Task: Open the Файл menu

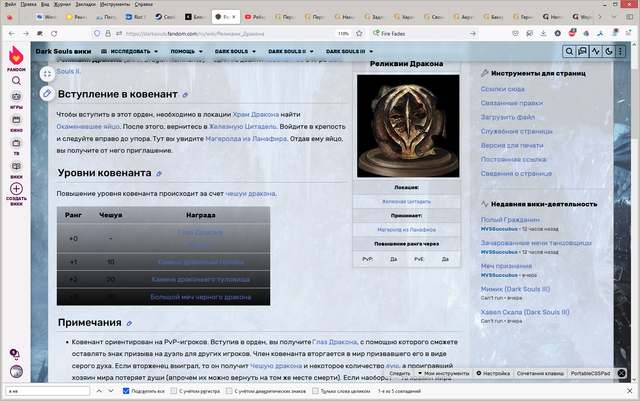Action: coord(10,4)
